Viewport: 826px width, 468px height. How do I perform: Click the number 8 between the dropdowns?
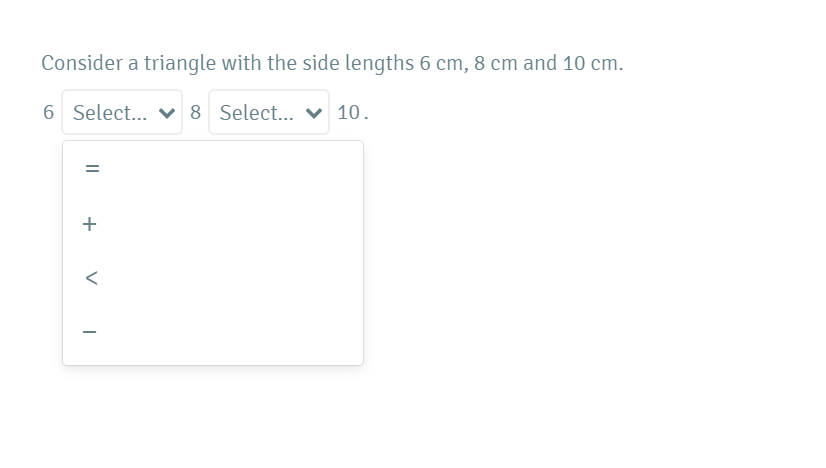click(195, 113)
